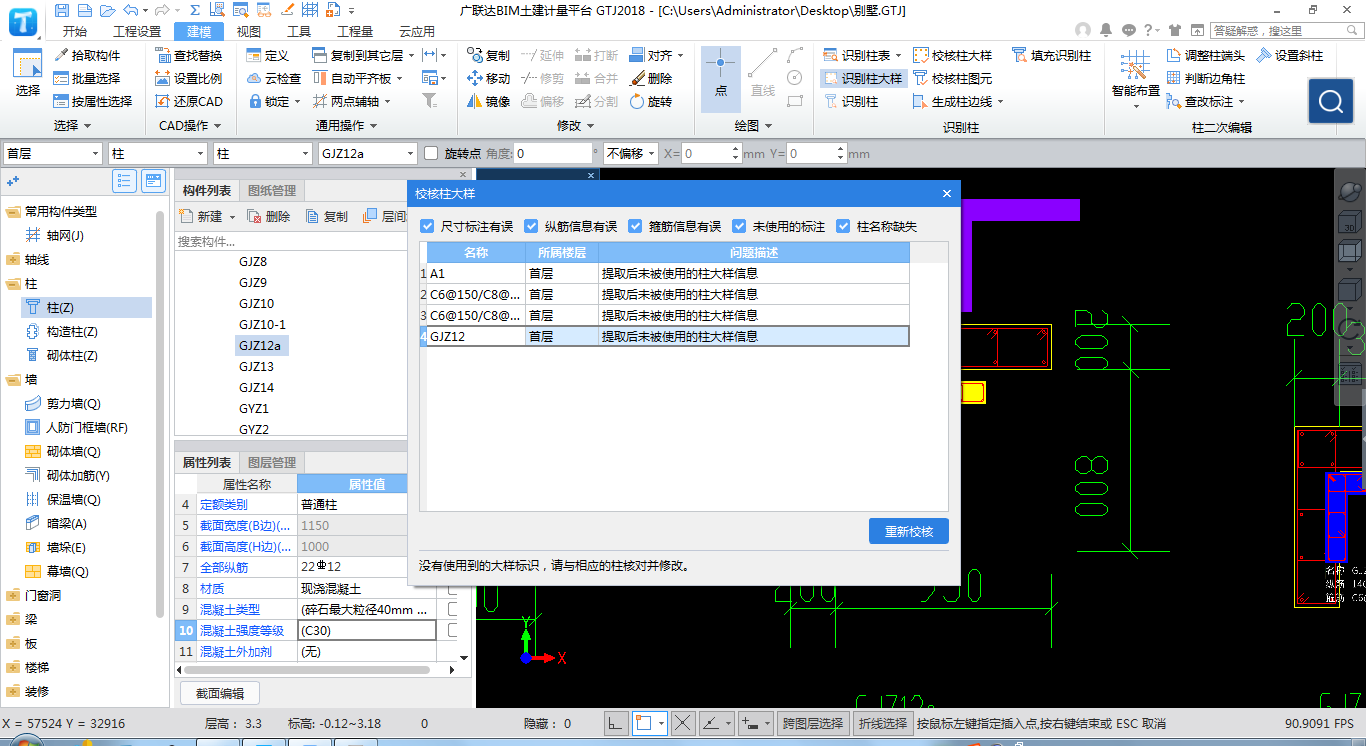This screenshot has width=1366, height=746.
Task: Click the 折线选择 status bar button
Action: coord(883,723)
